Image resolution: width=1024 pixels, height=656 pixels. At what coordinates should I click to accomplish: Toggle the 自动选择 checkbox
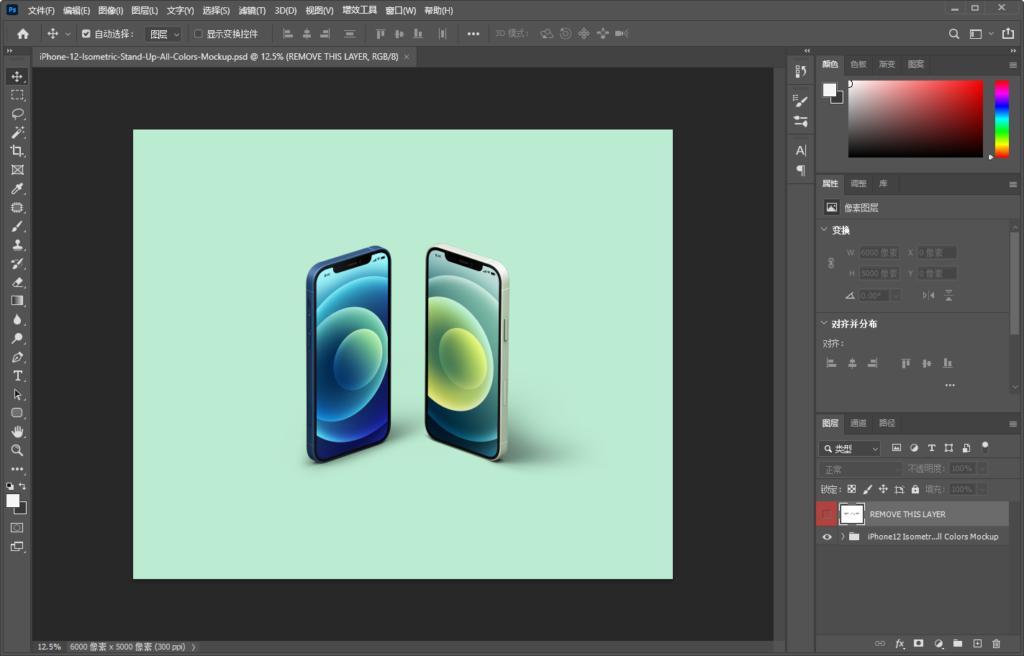pyautogui.click(x=86, y=34)
